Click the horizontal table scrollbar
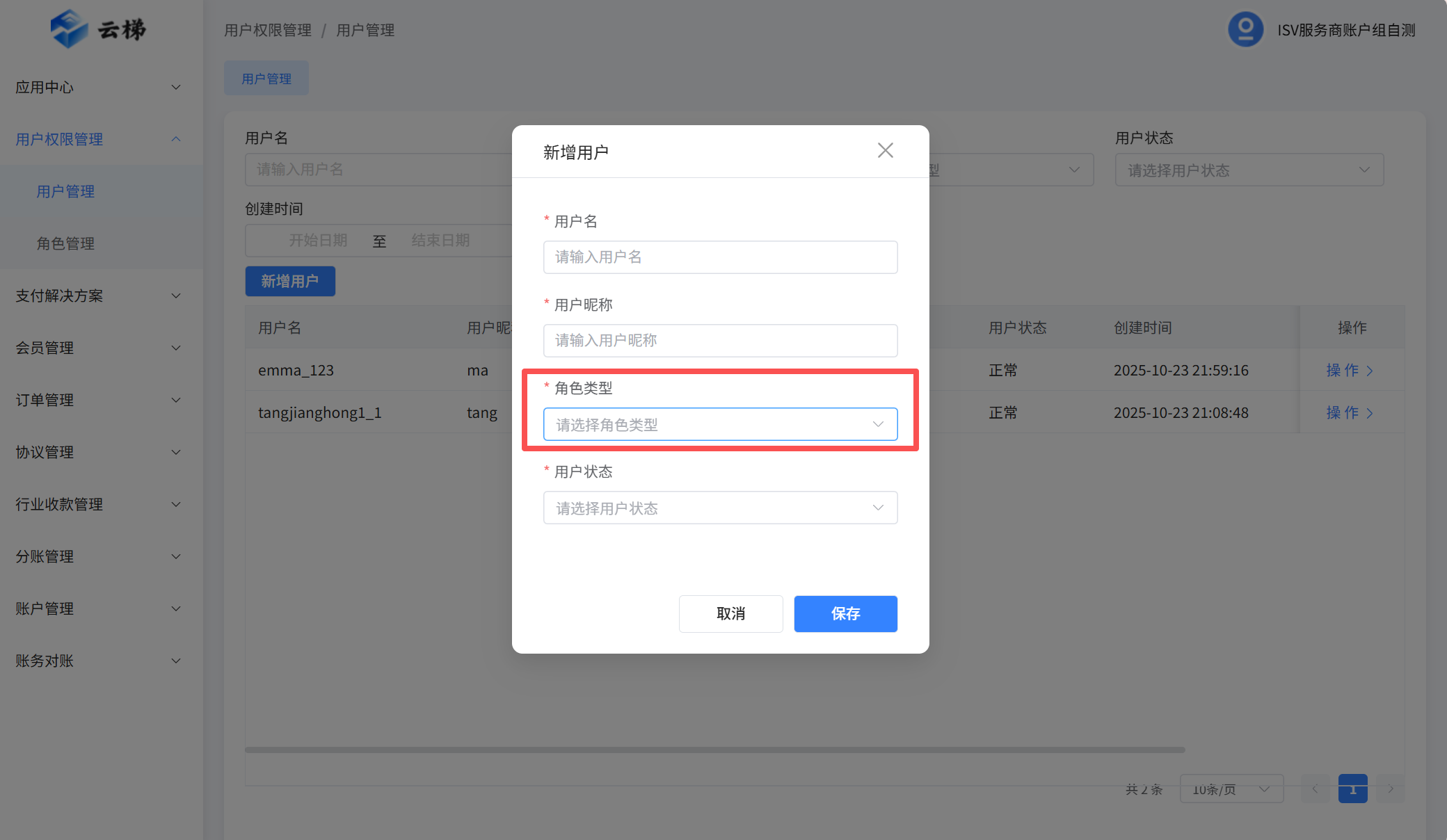The image size is (1447, 840). coord(714,750)
